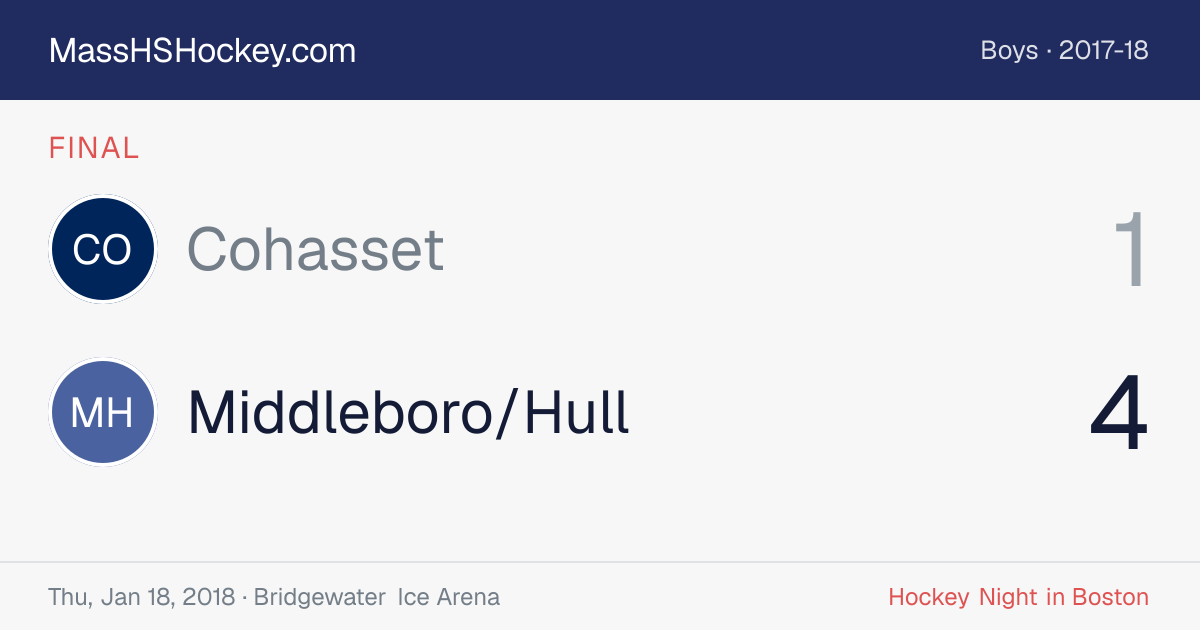Open the Boys · 2017-18 season label

coord(1065,50)
